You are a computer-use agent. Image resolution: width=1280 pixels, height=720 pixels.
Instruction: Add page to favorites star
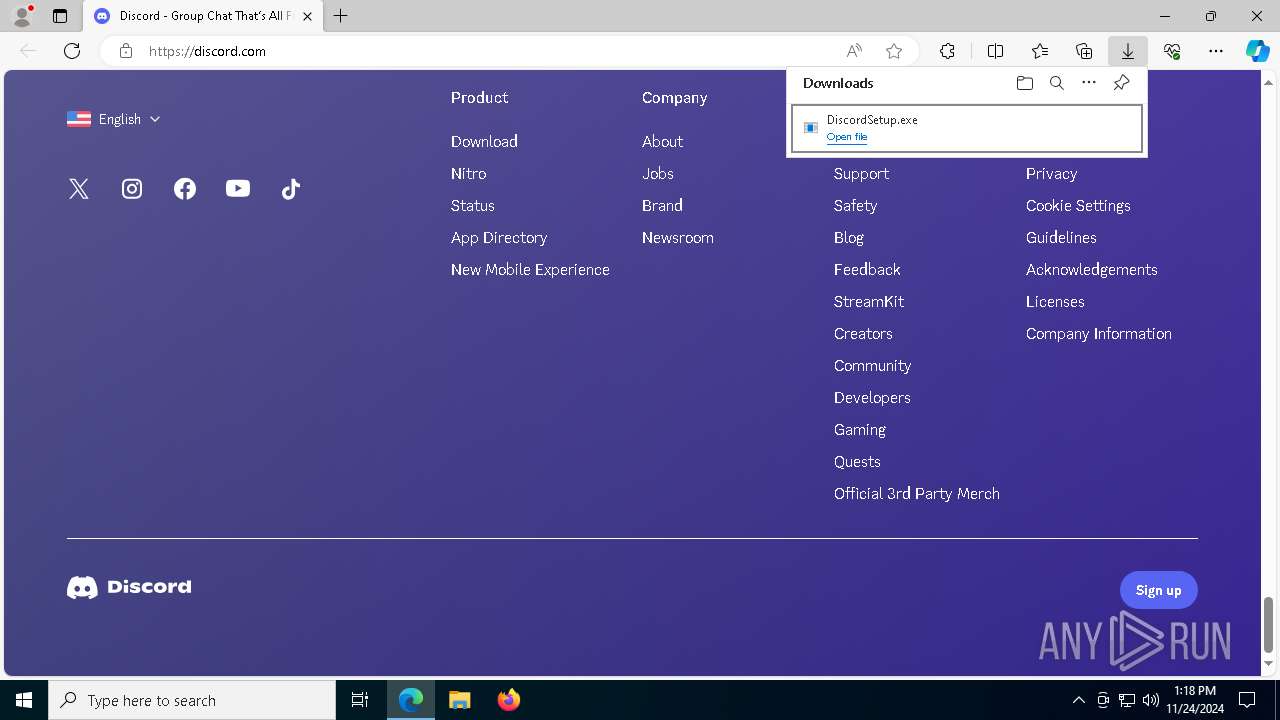tap(894, 51)
